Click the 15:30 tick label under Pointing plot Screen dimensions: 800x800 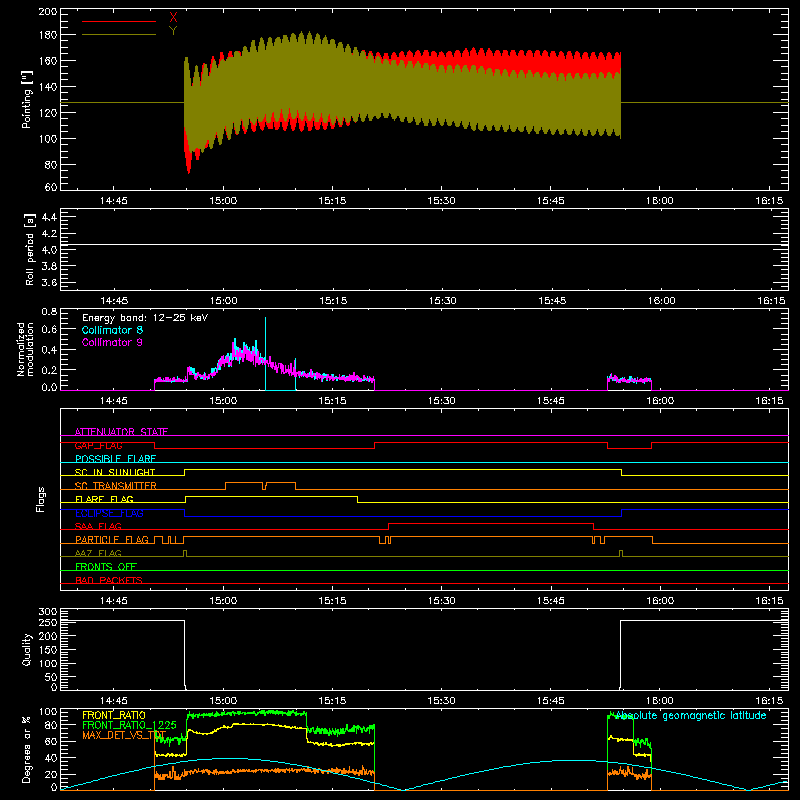coord(441,201)
